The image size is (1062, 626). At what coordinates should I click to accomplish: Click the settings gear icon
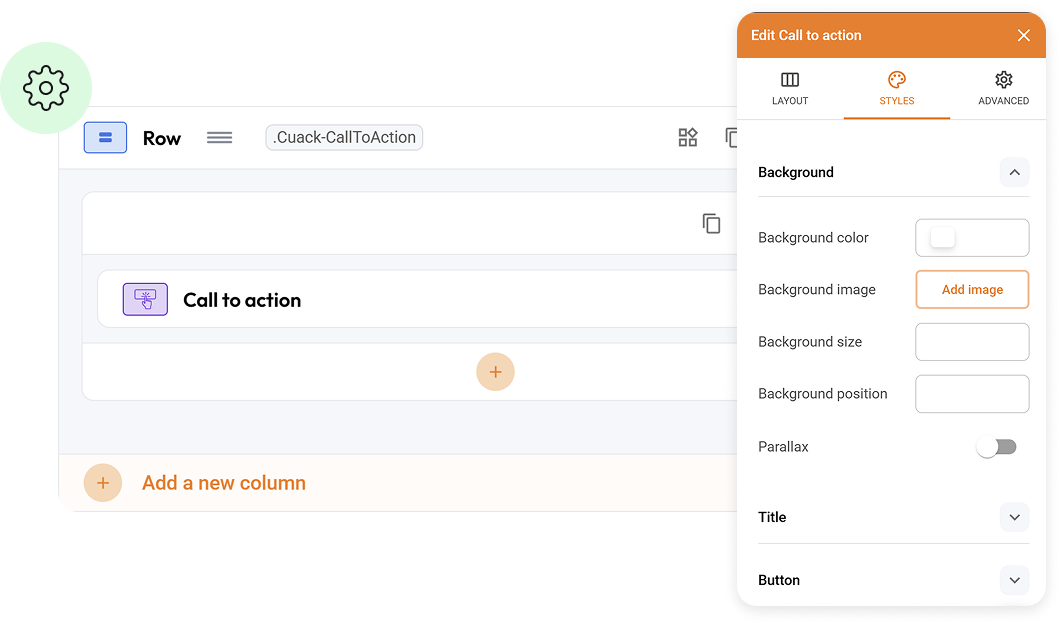point(46,88)
